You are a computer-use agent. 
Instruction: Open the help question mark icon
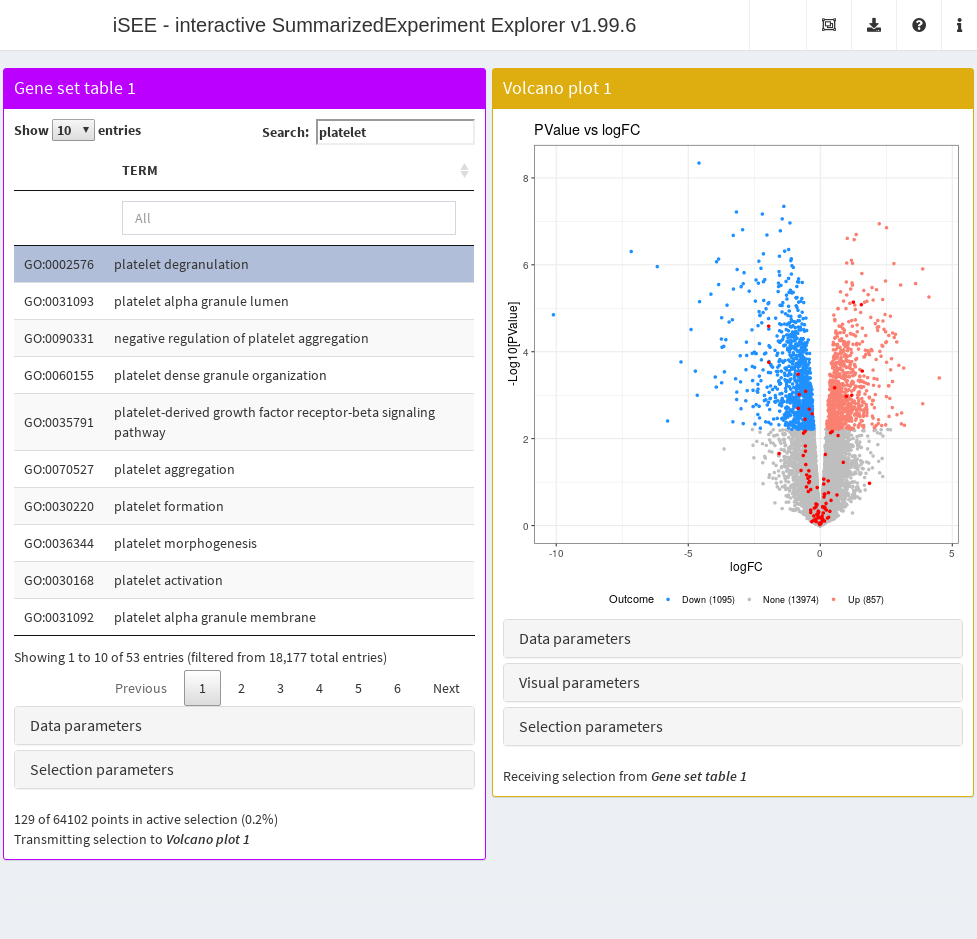(x=918, y=25)
